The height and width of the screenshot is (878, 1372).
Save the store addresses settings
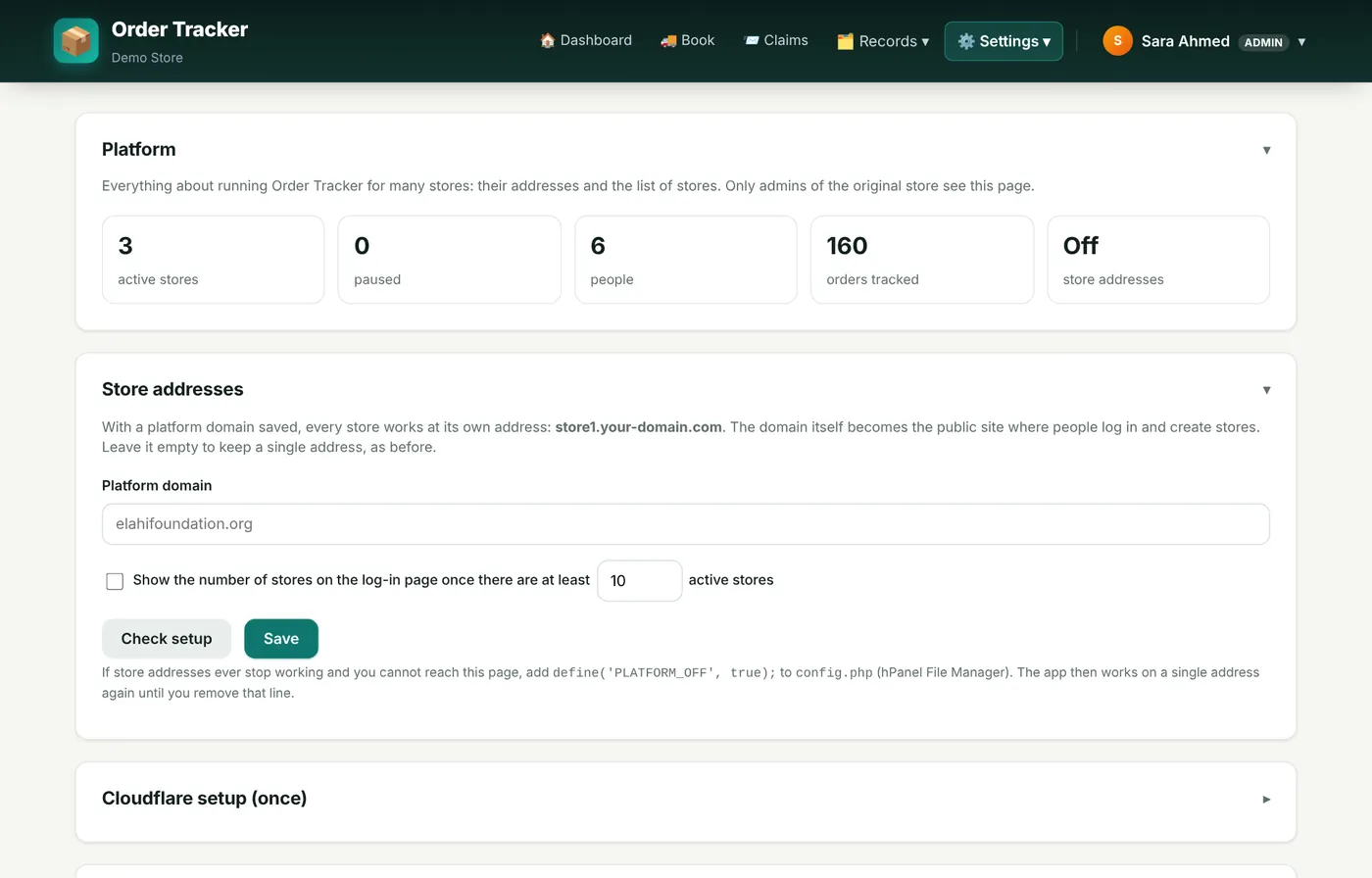pos(281,639)
